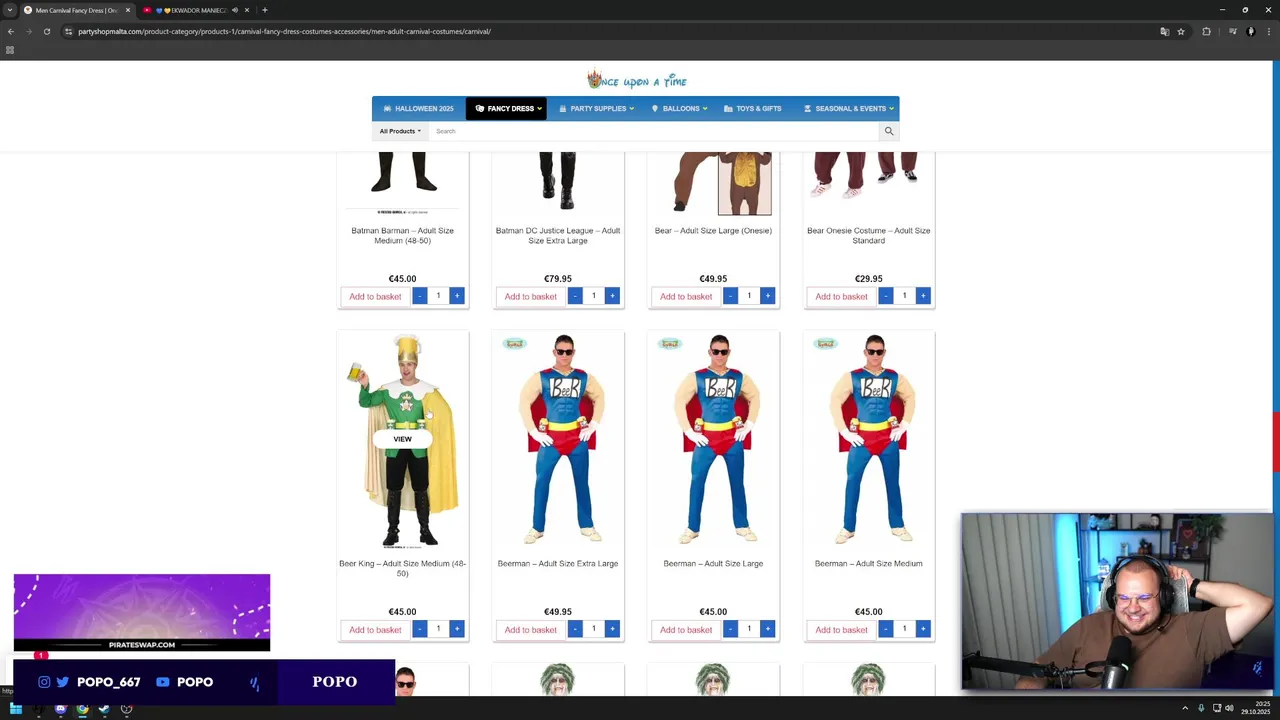Open Bear Onesie Costume title link
The width and height of the screenshot is (1280, 720).
click(x=869, y=235)
